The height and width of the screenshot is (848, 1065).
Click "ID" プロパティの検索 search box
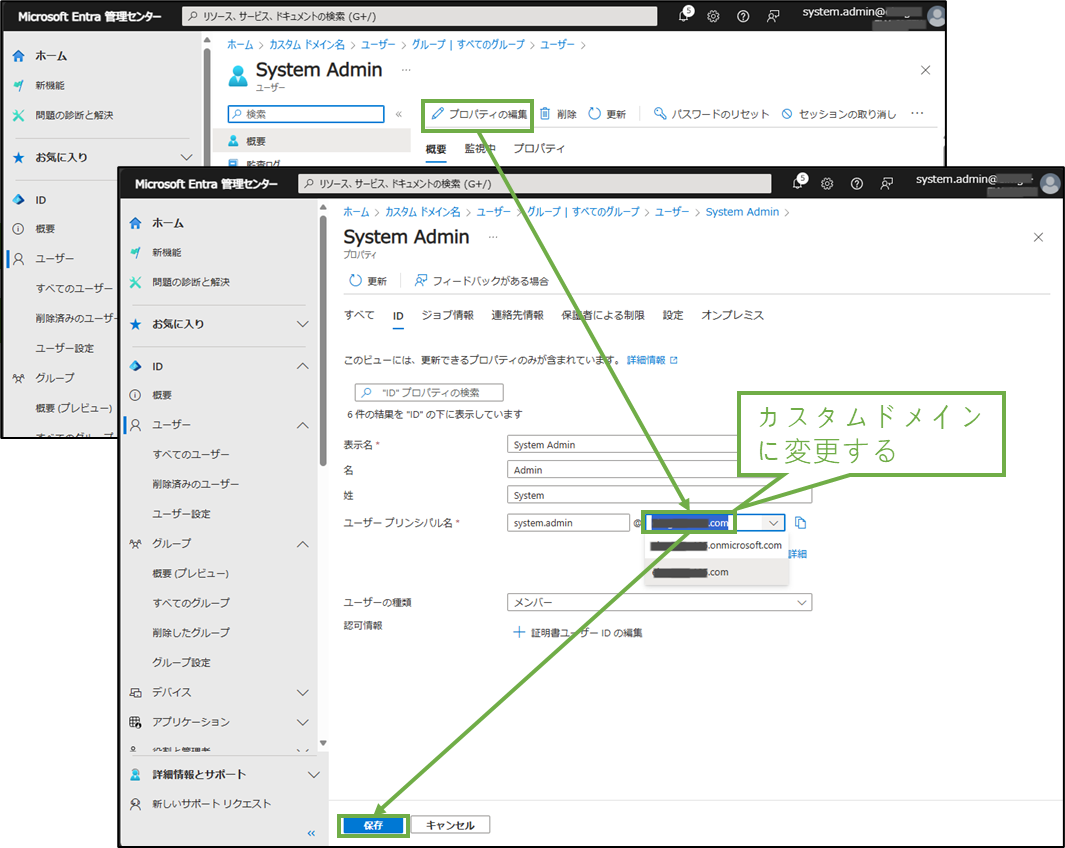[x=429, y=392]
